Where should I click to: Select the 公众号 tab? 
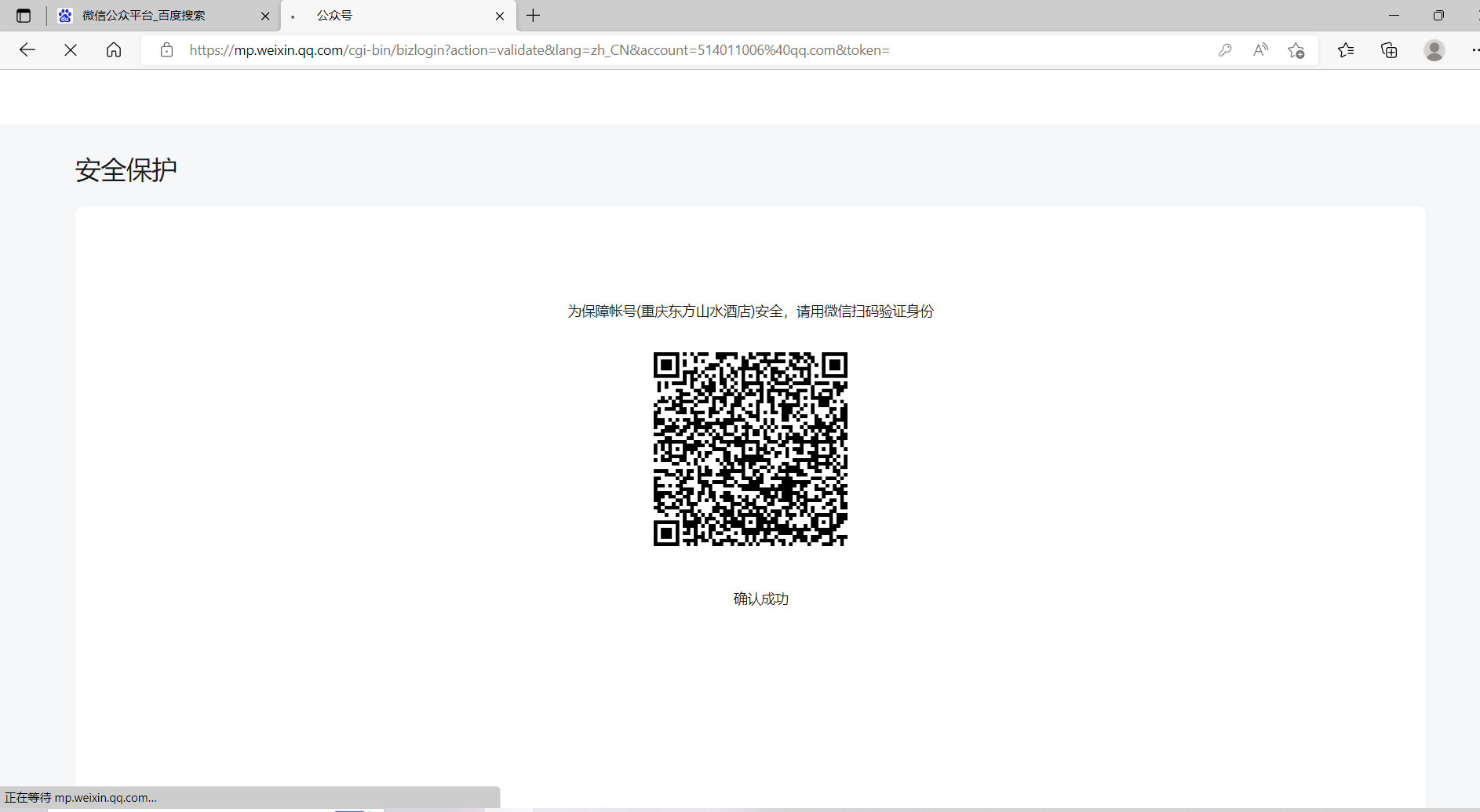(x=399, y=16)
